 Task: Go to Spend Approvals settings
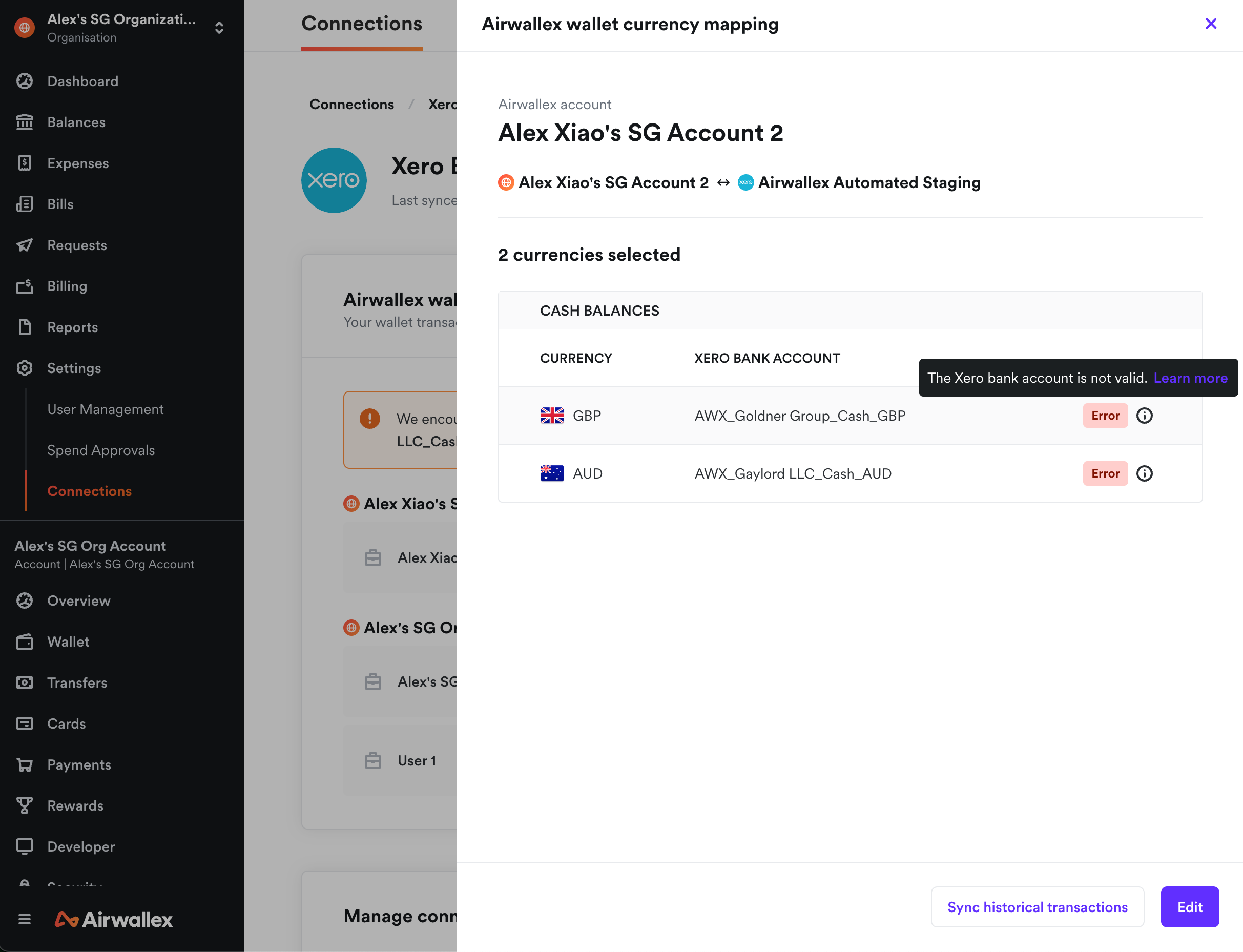click(101, 450)
